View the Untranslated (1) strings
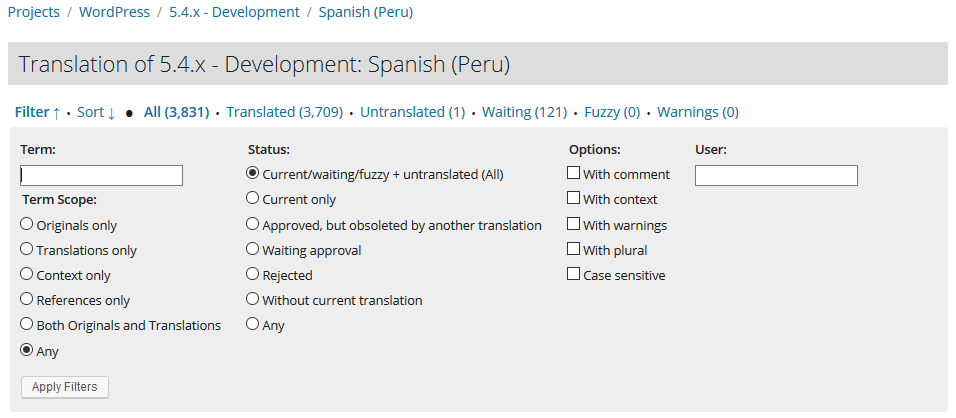The image size is (956, 418). pos(412,112)
